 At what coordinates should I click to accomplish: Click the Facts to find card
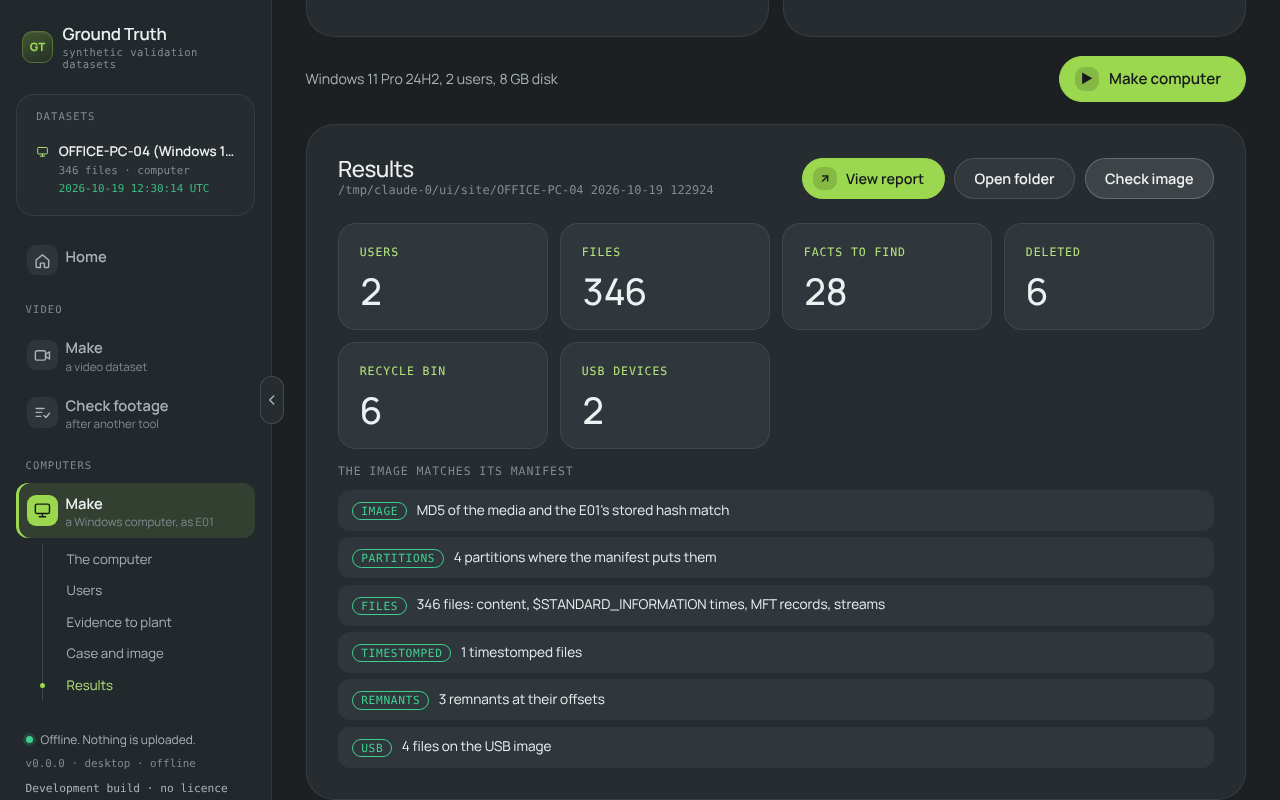pyautogui.click(x=887, y=276)
